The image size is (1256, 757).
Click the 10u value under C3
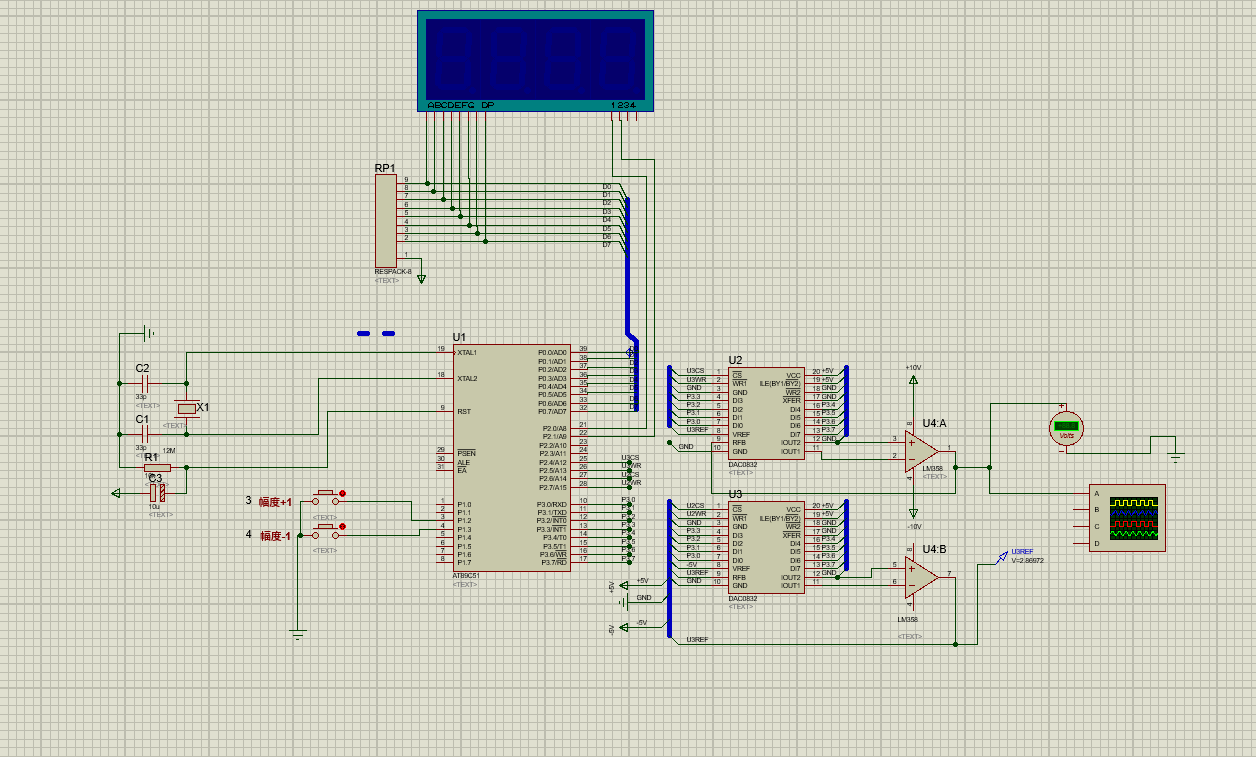(x=154, y=506)
